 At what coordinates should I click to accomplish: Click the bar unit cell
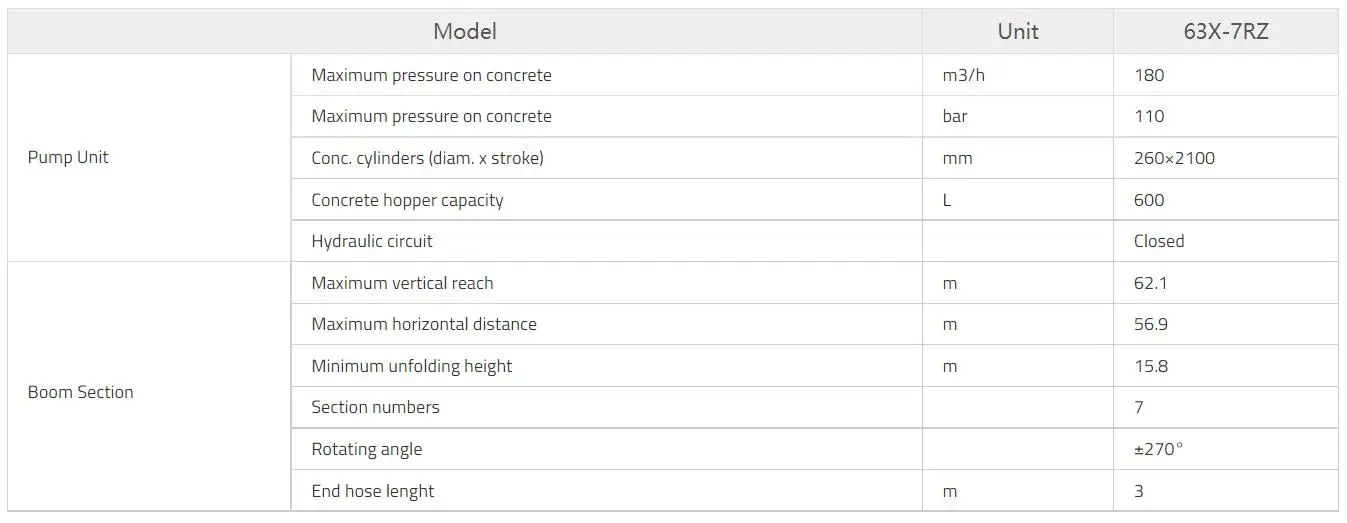954,116
